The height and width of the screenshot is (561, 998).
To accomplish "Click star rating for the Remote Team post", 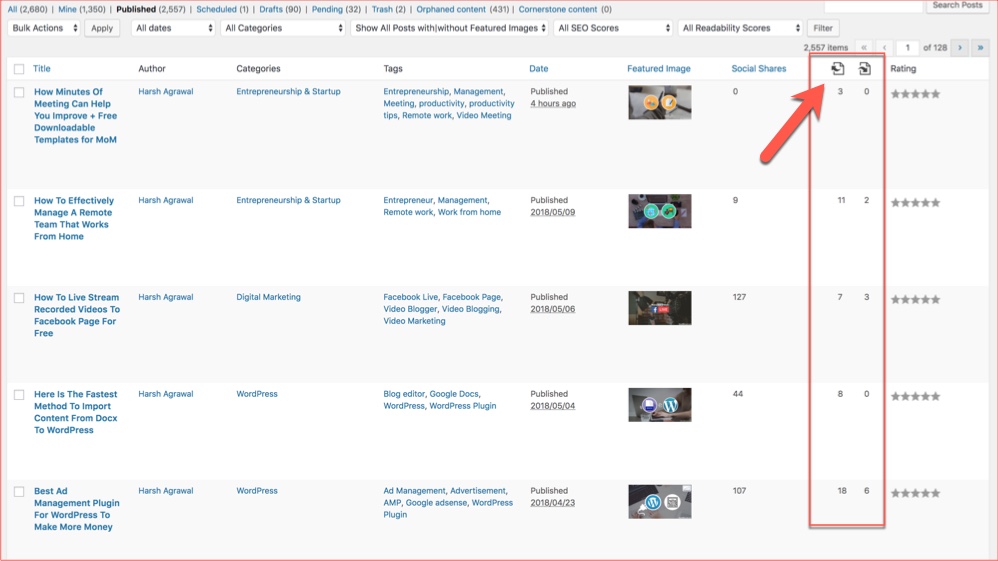I will 915,202.
